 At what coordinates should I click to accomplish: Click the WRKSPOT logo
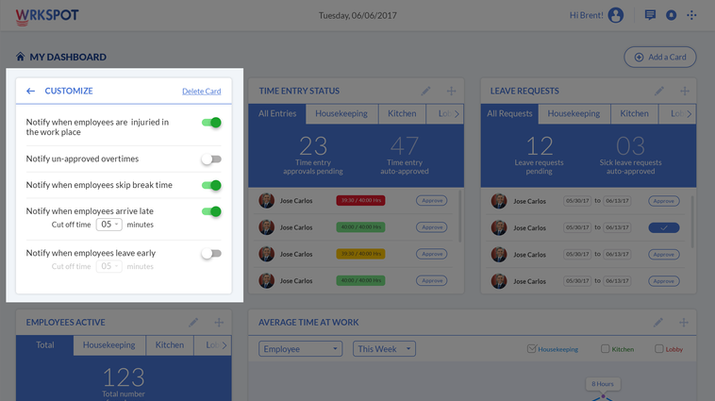(47, 16)
